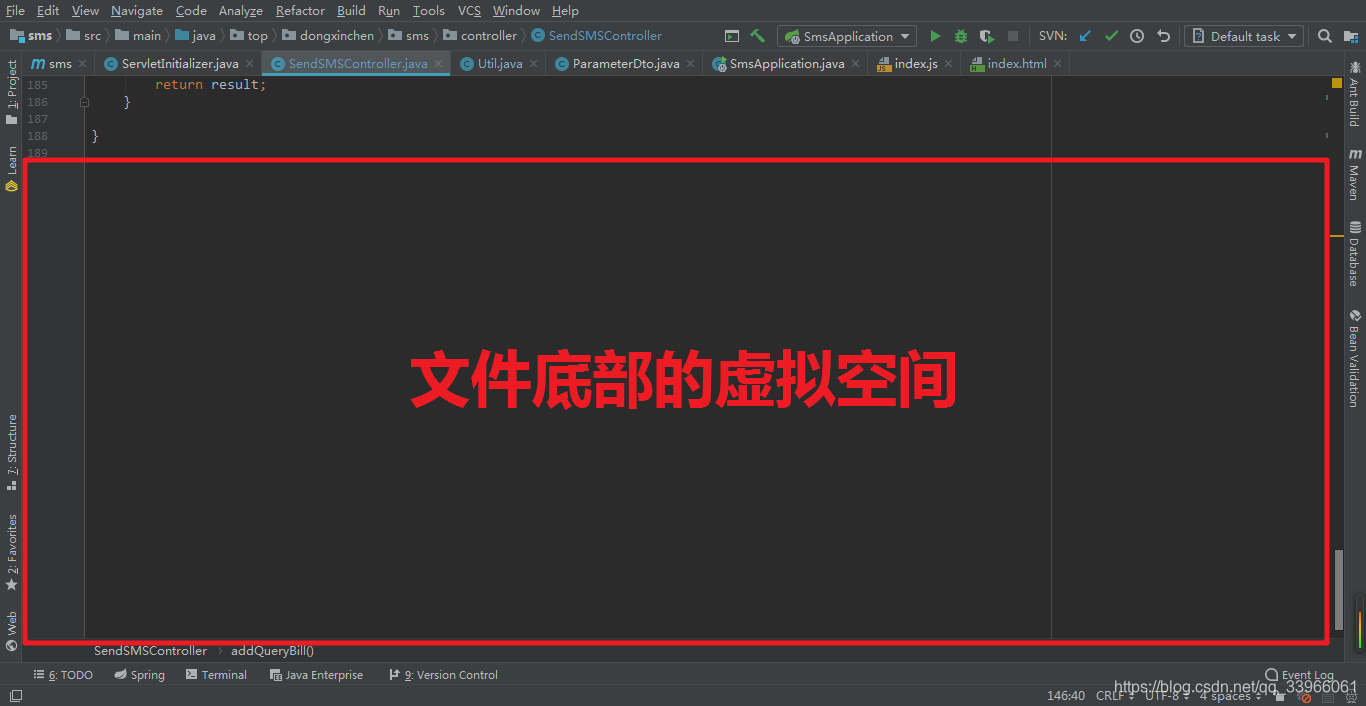
Task: Change line separator CRLF in status bar
Action: [1115, 695]
